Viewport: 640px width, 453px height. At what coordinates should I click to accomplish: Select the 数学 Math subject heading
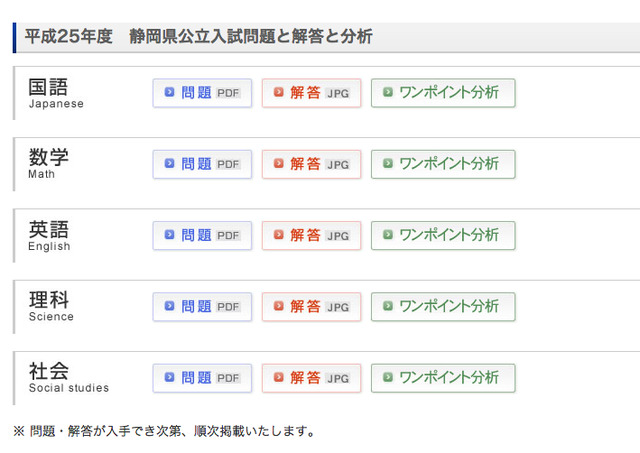point(48,163)
